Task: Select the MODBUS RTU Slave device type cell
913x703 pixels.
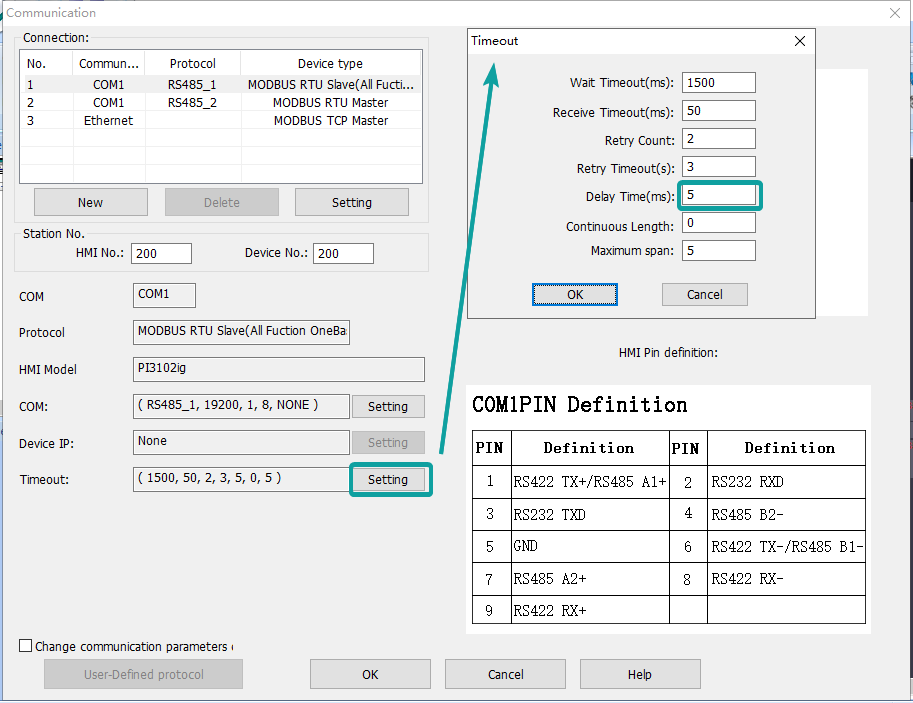Action: click(x=331, y=84)
